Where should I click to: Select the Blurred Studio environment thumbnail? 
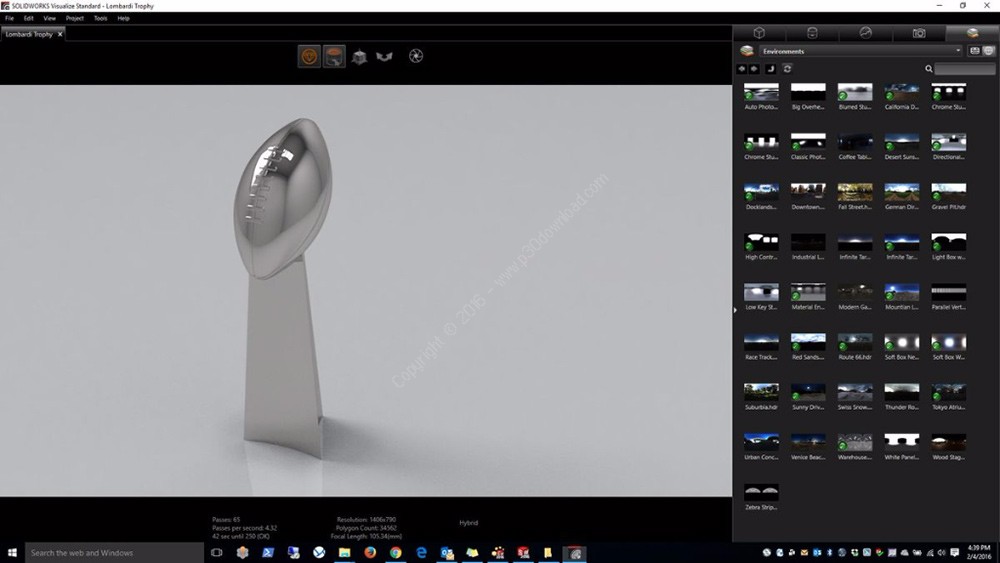pyautogui.click(x=855, y=92)
